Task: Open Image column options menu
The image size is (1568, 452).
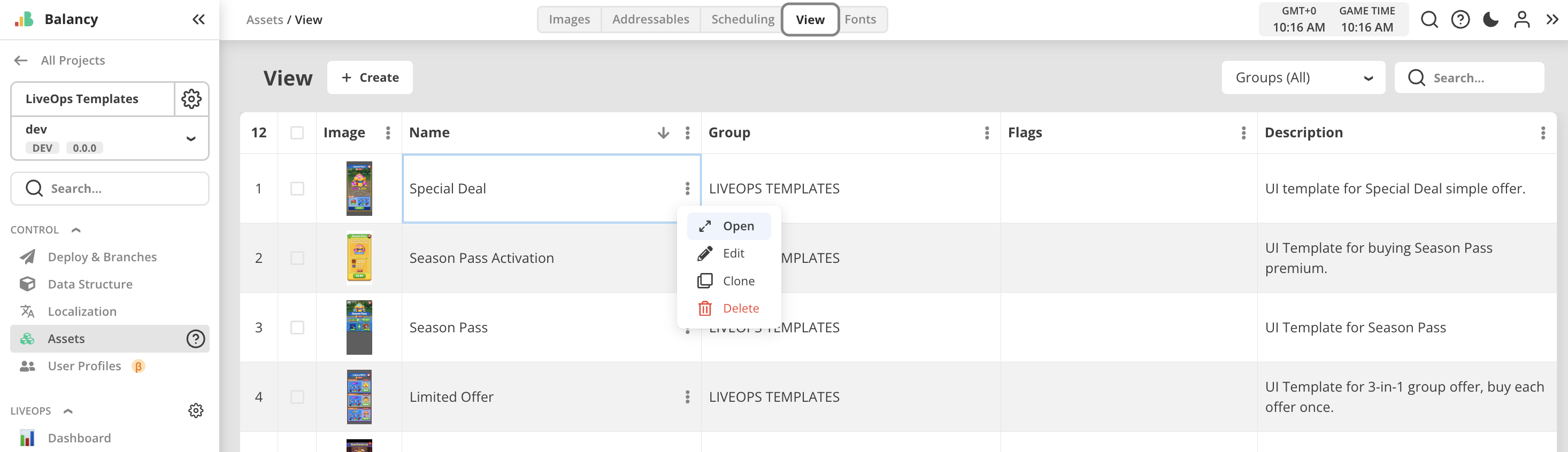Action: (x=388, y=133)
